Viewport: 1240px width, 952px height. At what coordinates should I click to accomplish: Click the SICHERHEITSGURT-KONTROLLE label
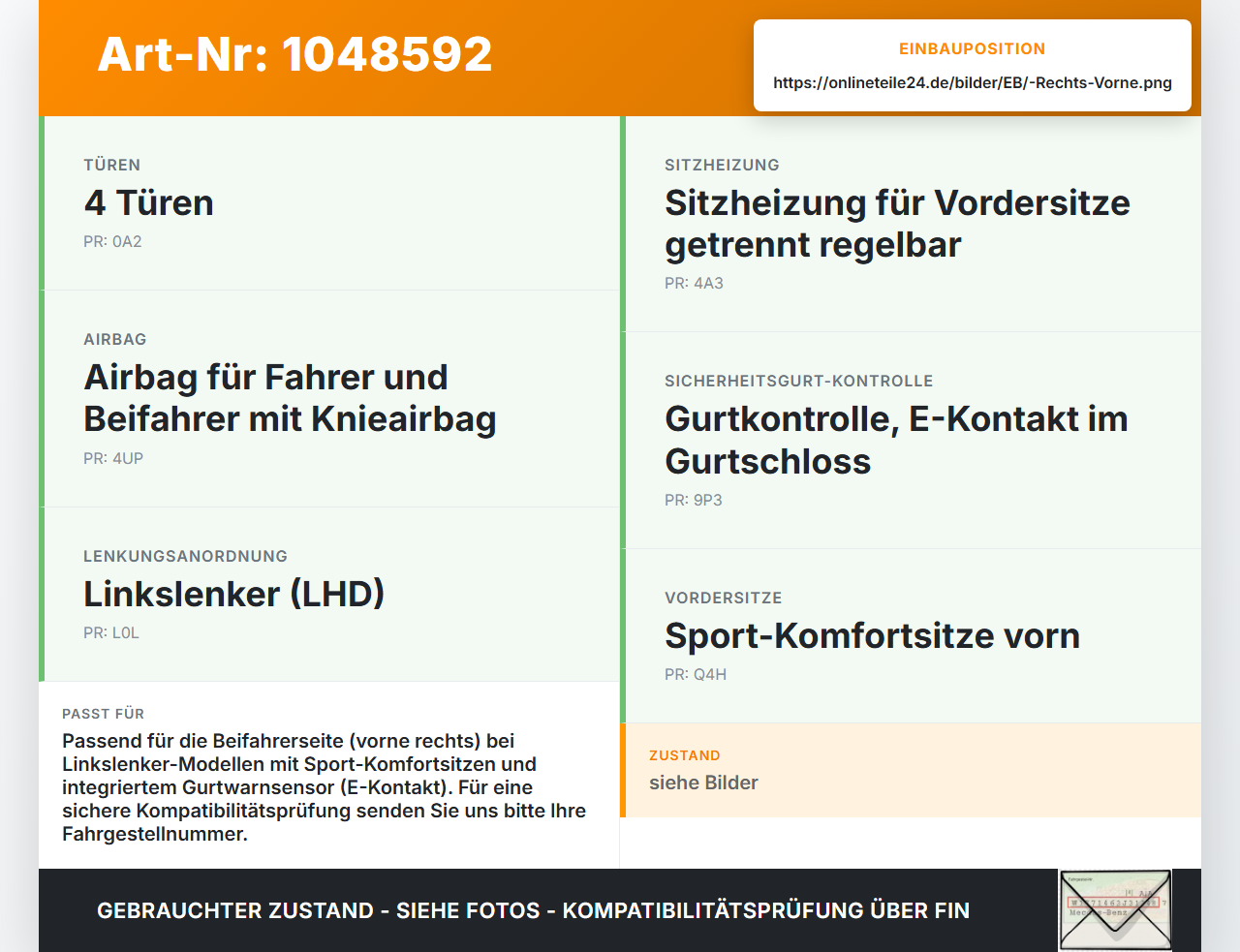[x=799, y=381]
